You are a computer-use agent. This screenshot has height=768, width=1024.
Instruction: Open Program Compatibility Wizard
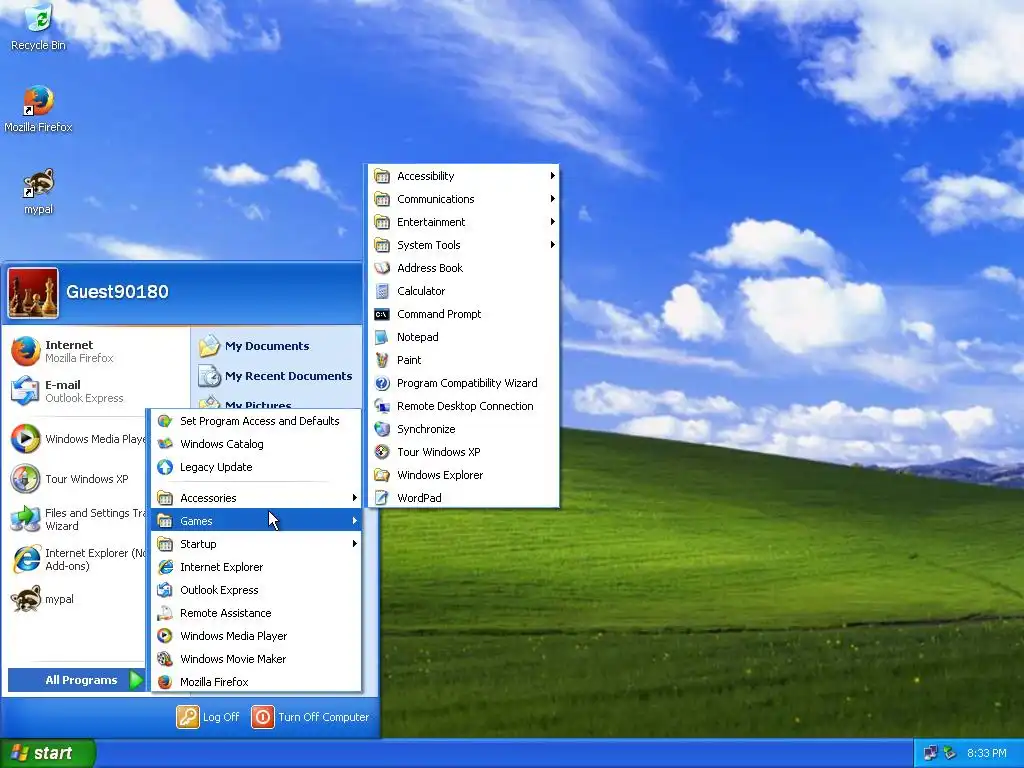pos(464,383)
